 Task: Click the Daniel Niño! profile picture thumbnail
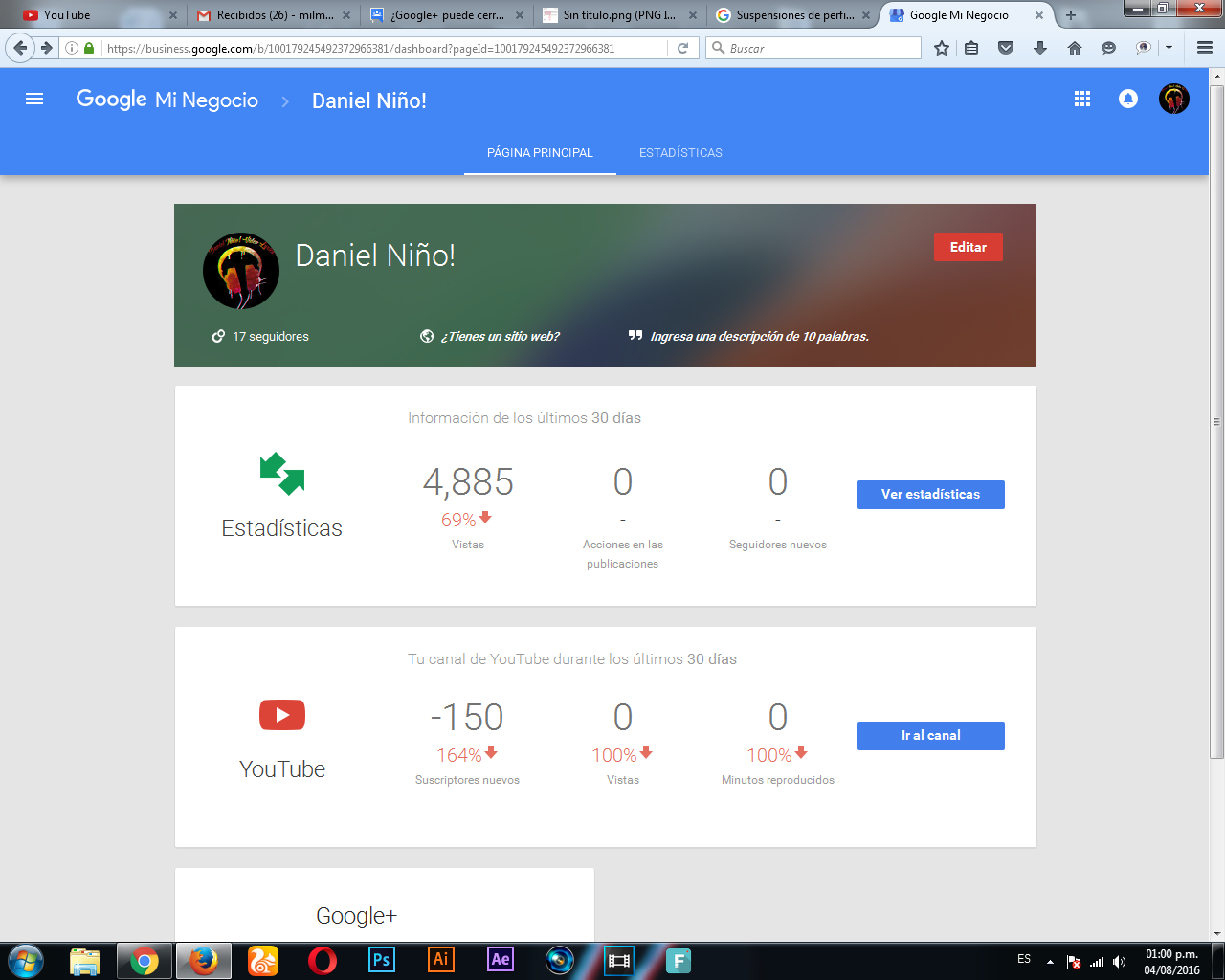tap(241, 271)
